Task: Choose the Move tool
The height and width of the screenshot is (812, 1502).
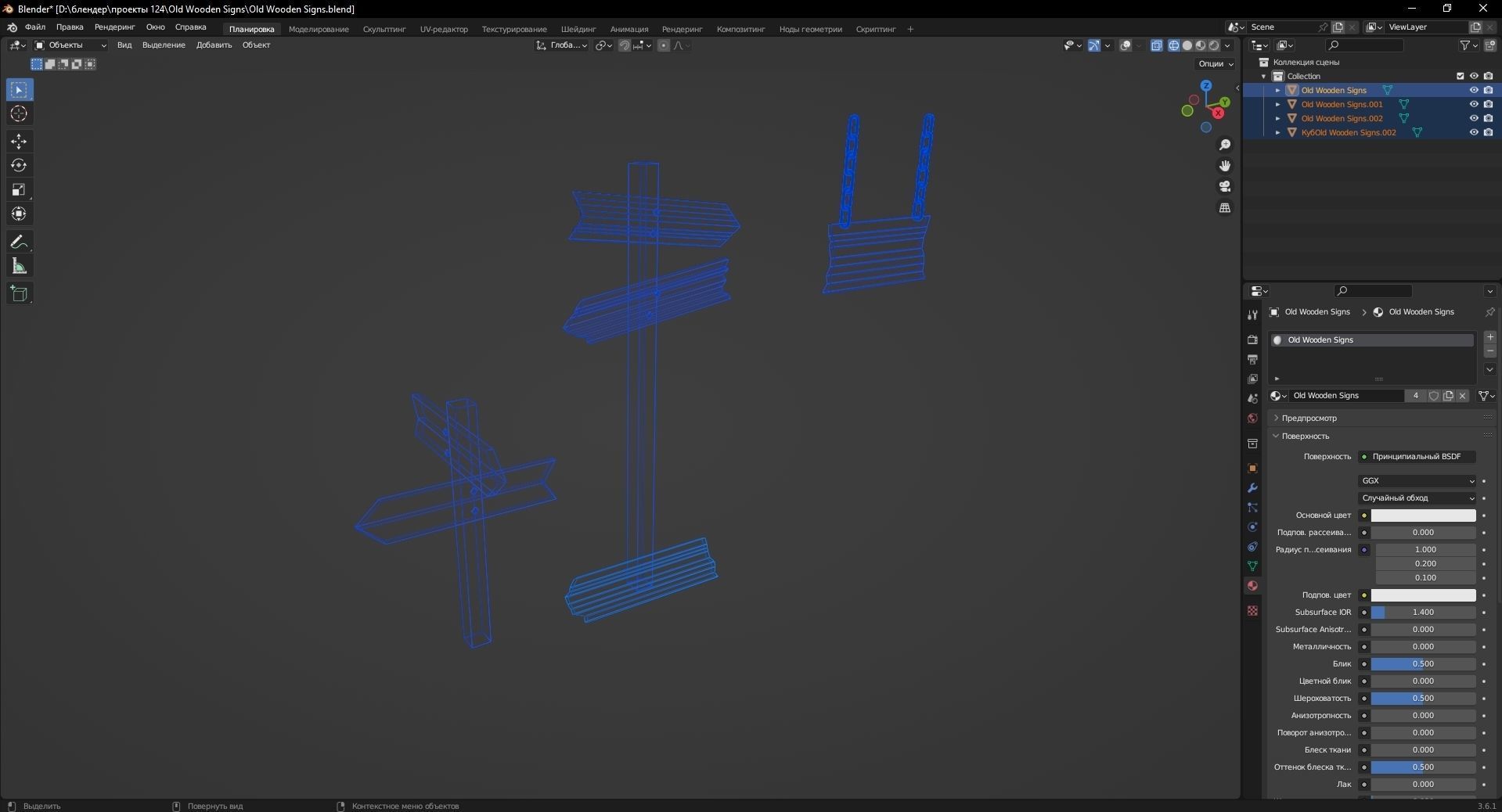Action: click(x=19, y=142)
